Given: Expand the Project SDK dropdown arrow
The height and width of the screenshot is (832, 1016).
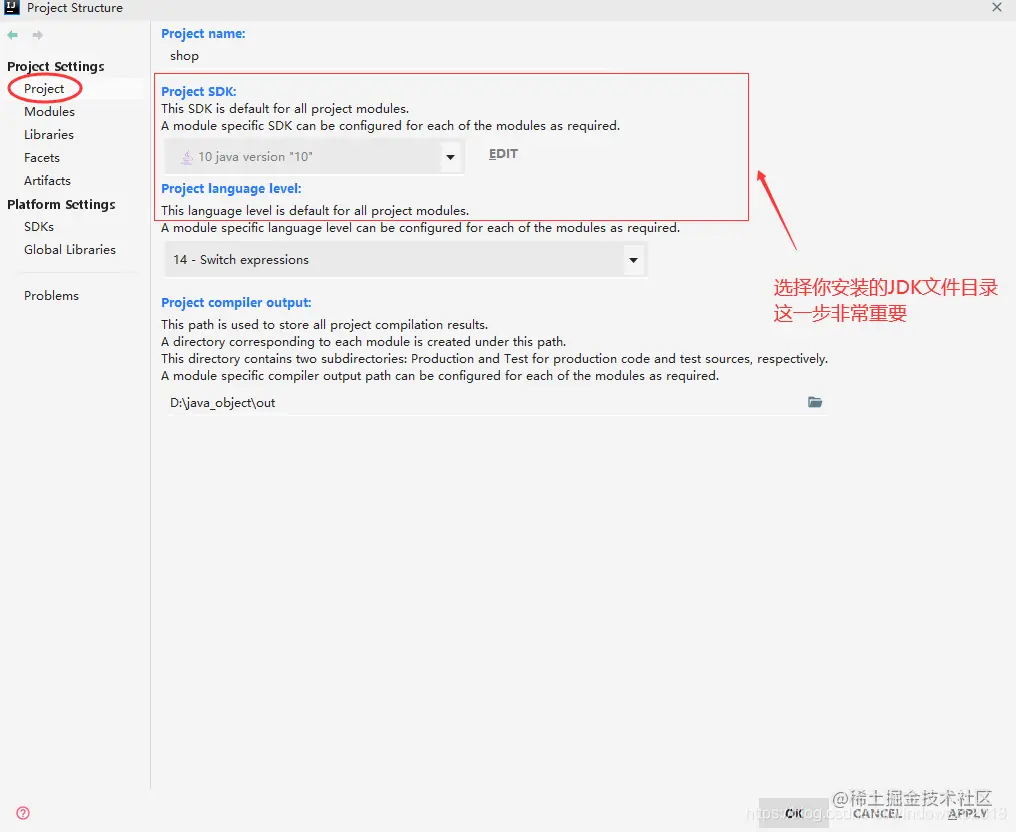Looking at the screenshot, I should 450,157.
